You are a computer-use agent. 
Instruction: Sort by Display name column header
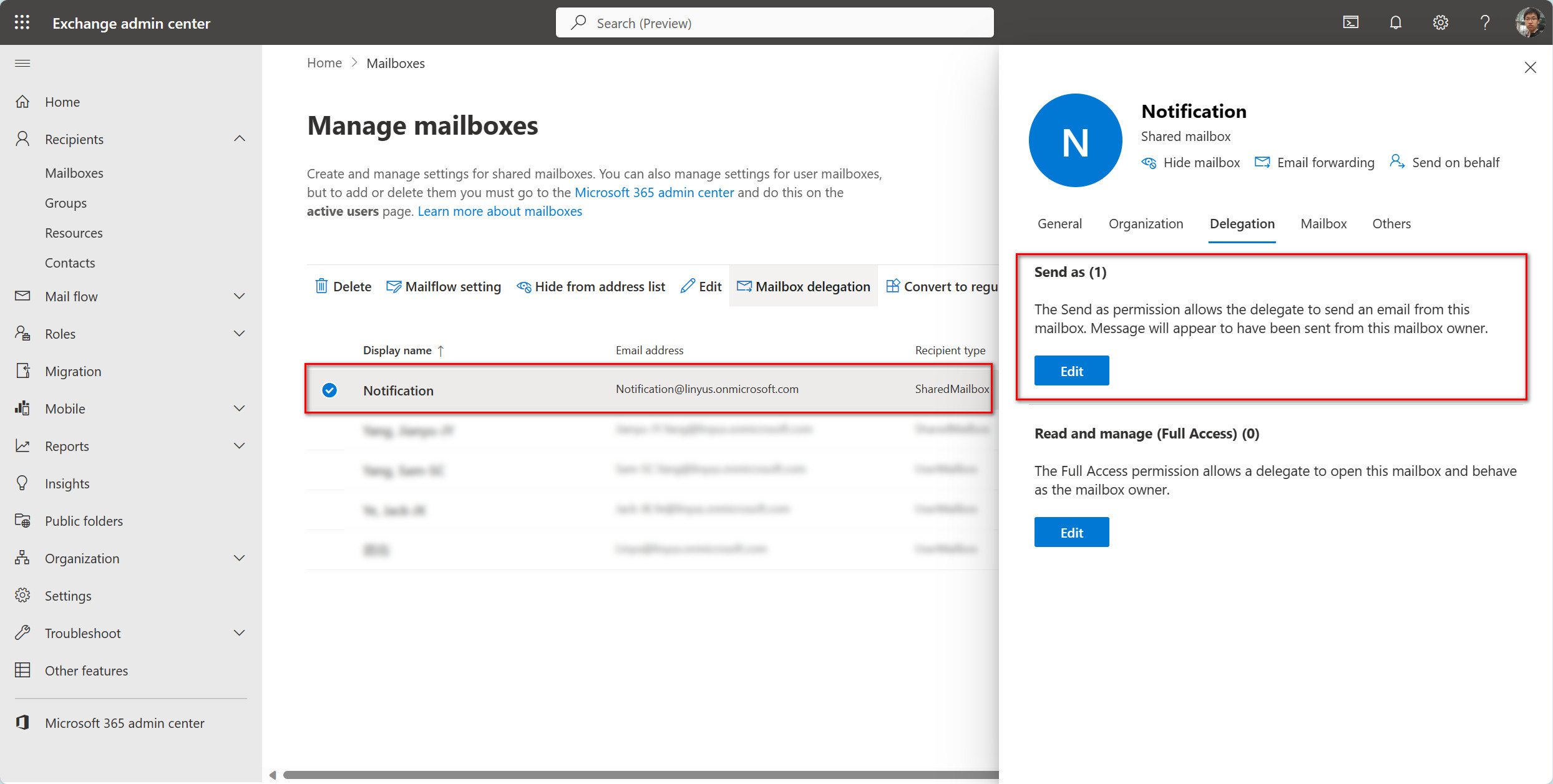(397, 351)
